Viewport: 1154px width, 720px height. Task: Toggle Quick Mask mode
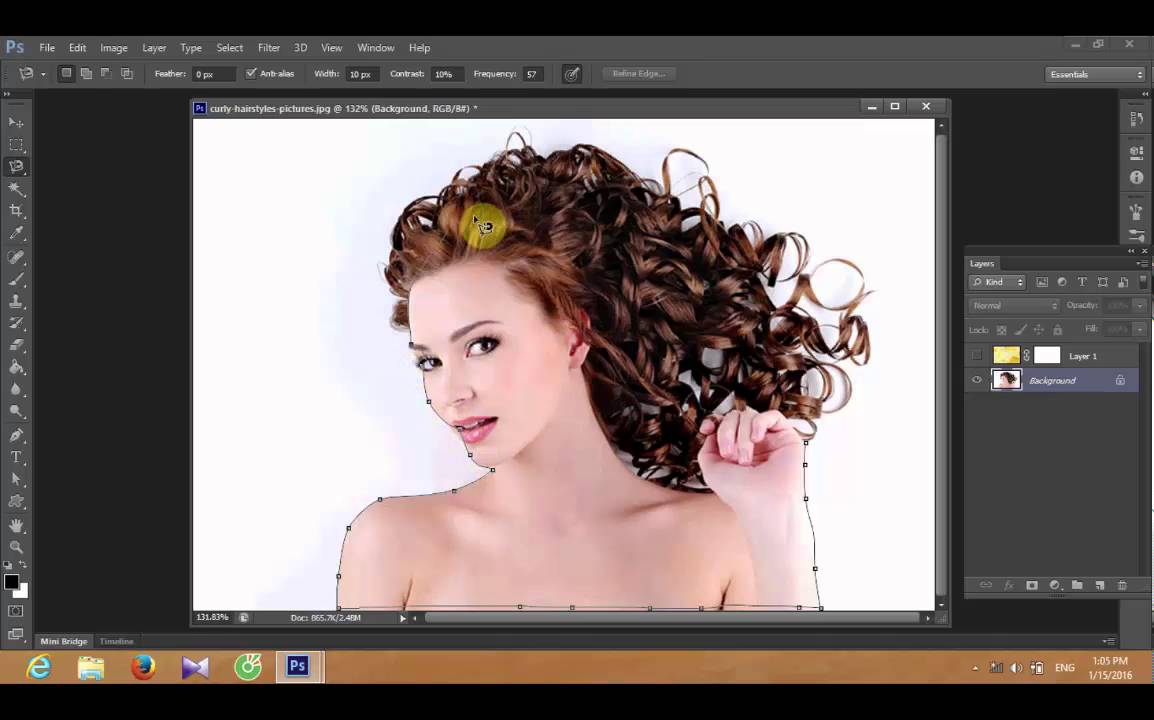tap(15, 611)
